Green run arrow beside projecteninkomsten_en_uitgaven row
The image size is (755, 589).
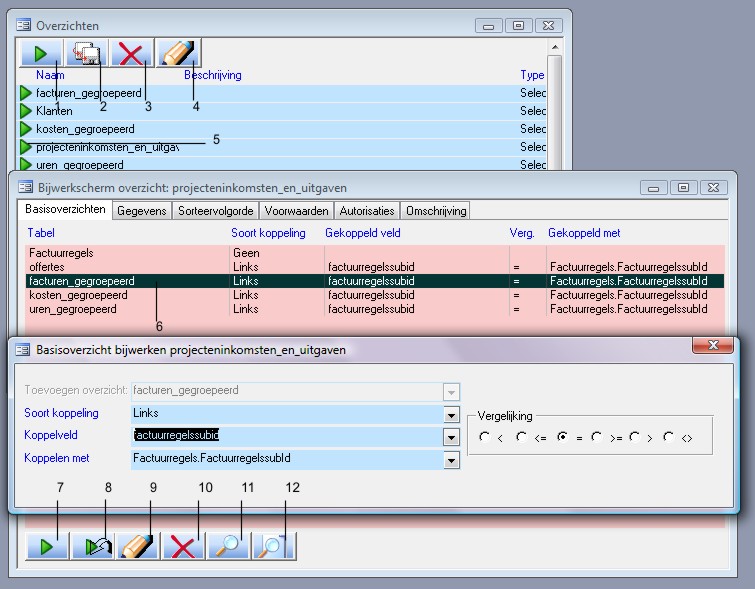26,146
